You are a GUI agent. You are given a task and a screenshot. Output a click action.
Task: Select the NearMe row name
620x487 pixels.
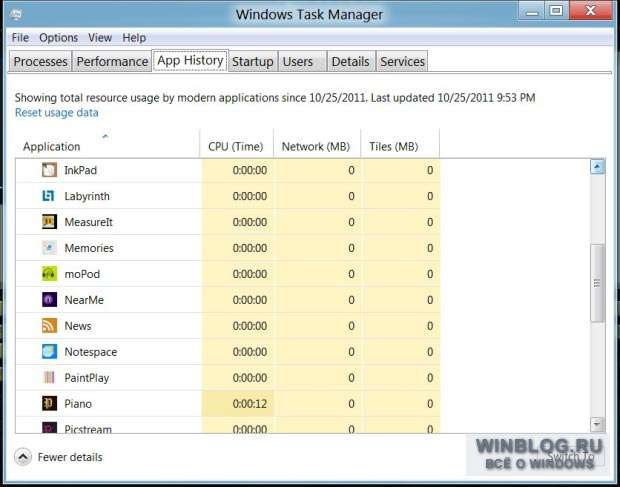[x=84, y=300]
